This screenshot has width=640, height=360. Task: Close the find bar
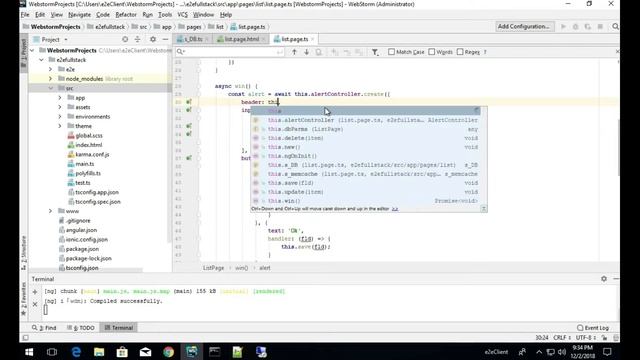(617, 51)
